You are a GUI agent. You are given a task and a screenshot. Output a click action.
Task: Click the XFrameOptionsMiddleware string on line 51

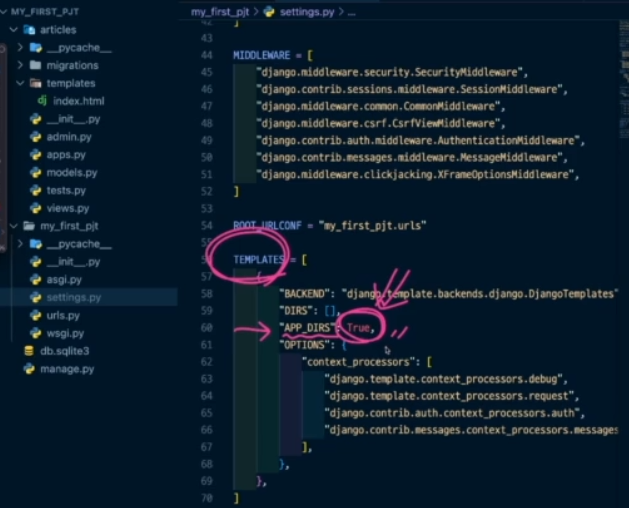point(415,175)
